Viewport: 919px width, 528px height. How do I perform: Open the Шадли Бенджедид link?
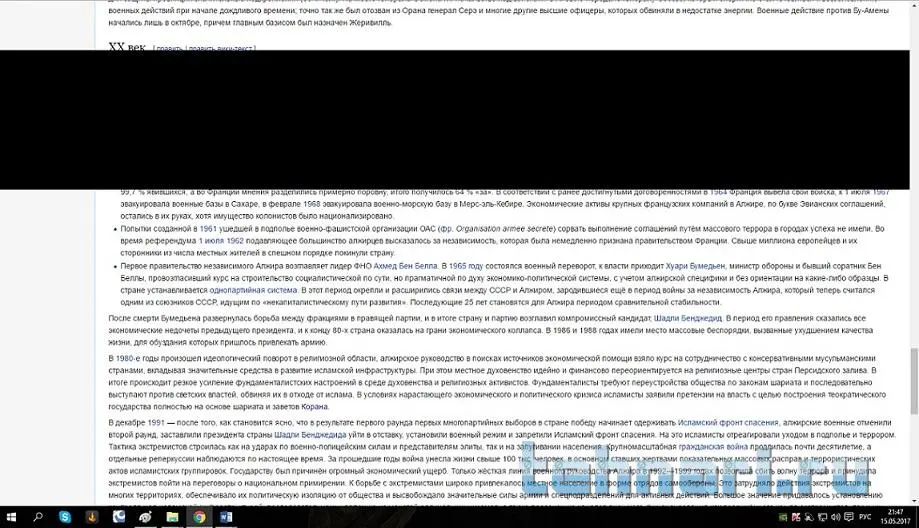point(688,318)
